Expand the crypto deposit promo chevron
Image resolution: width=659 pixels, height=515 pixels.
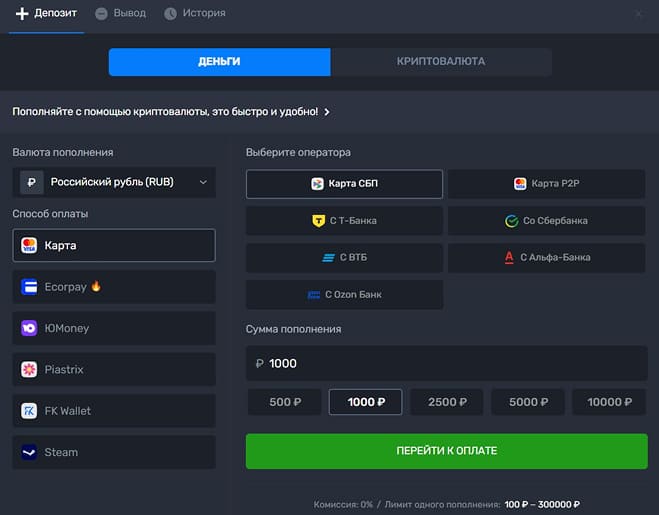(327, 112)
